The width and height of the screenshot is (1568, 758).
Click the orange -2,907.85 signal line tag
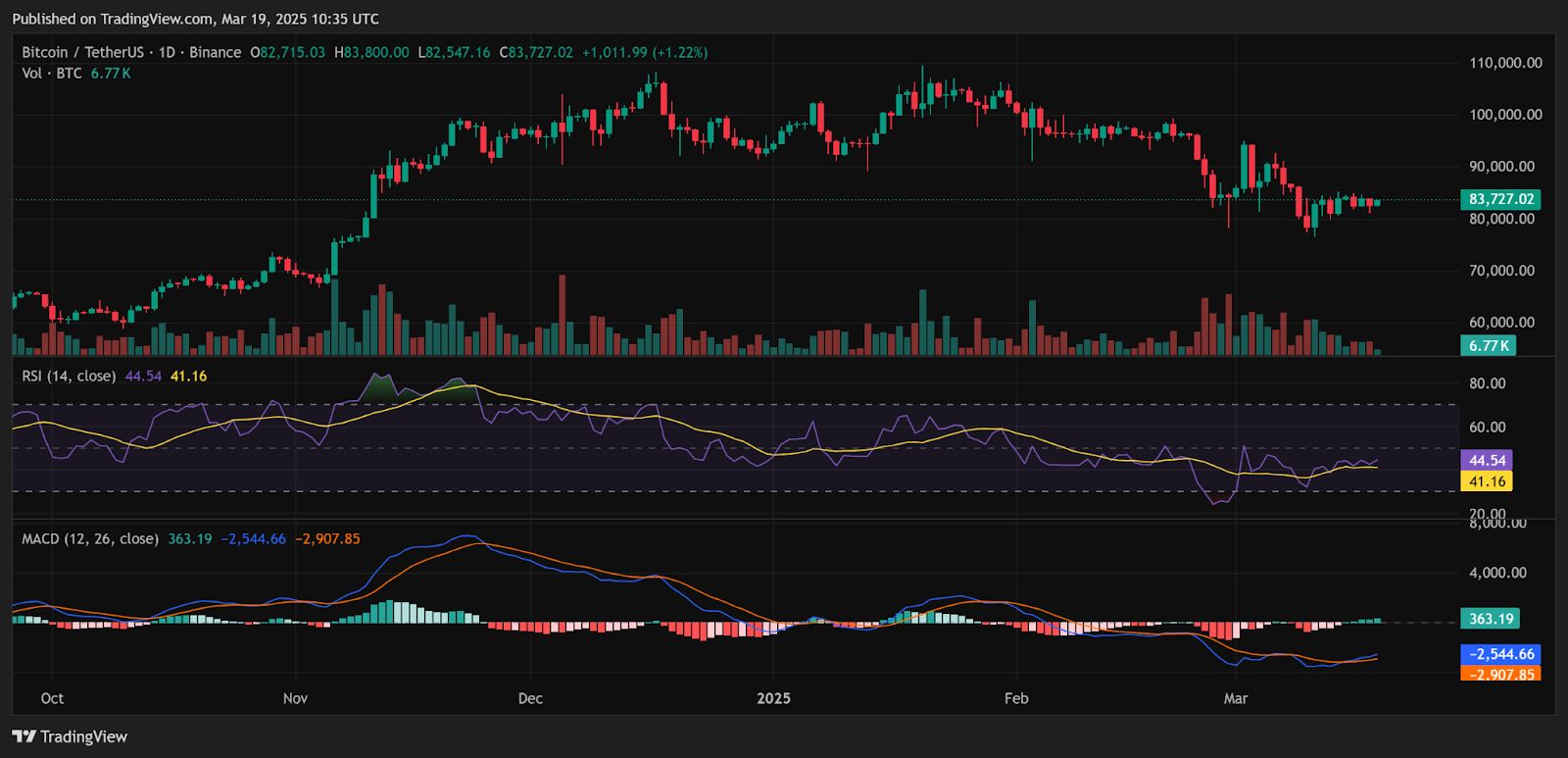coord(1499,675)
